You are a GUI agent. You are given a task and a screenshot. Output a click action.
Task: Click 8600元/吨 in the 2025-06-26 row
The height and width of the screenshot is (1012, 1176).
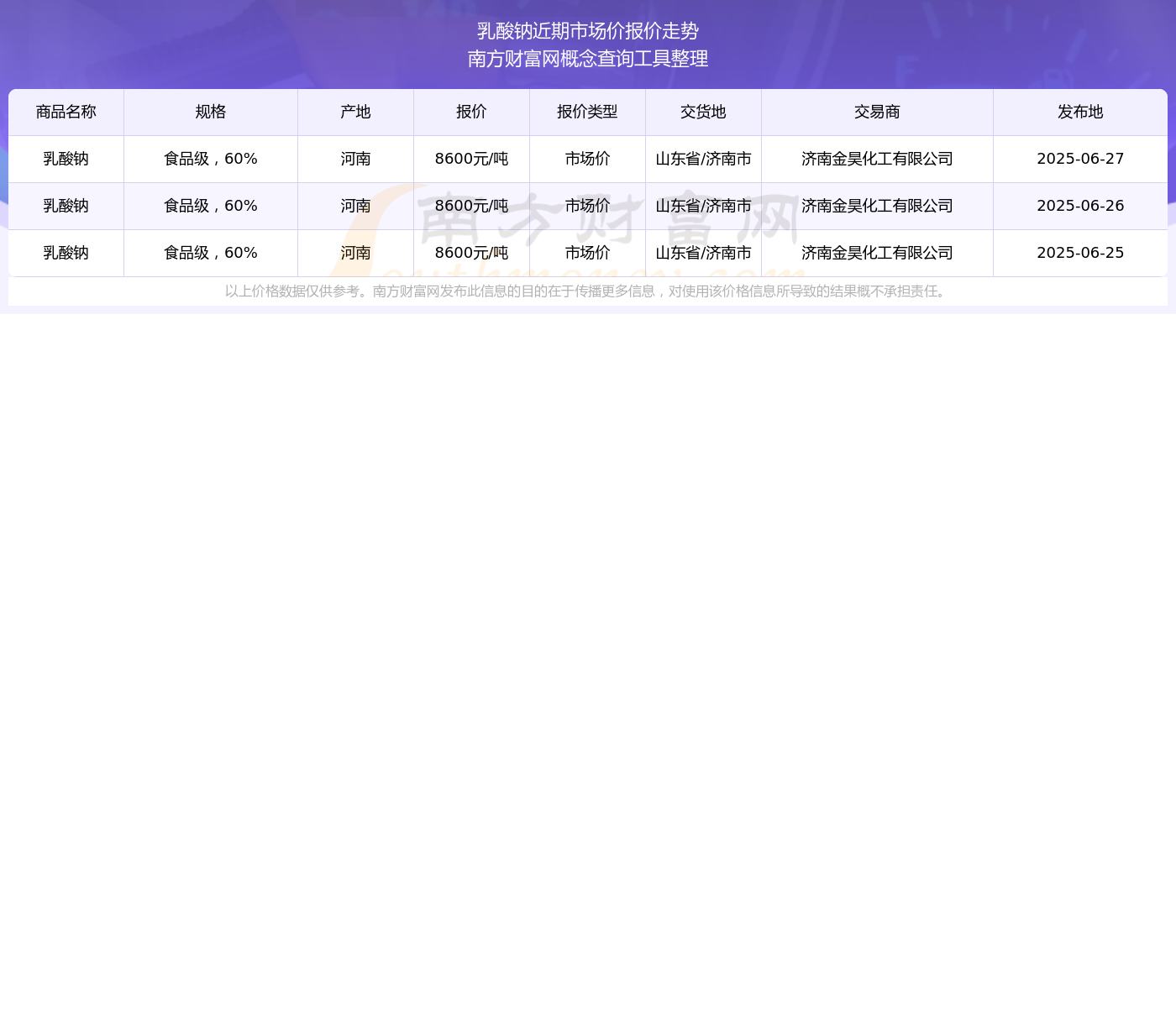click(x=471, y=206)
